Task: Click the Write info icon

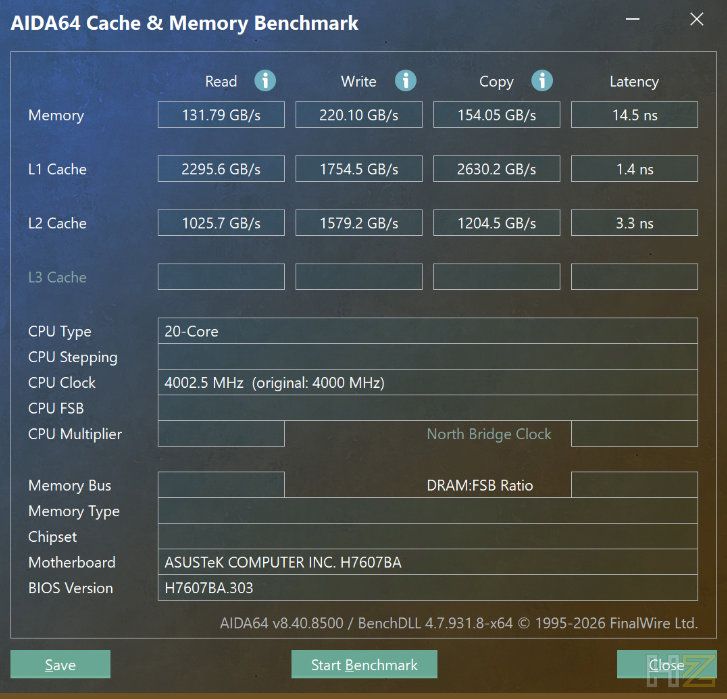Action: [406, 81]
